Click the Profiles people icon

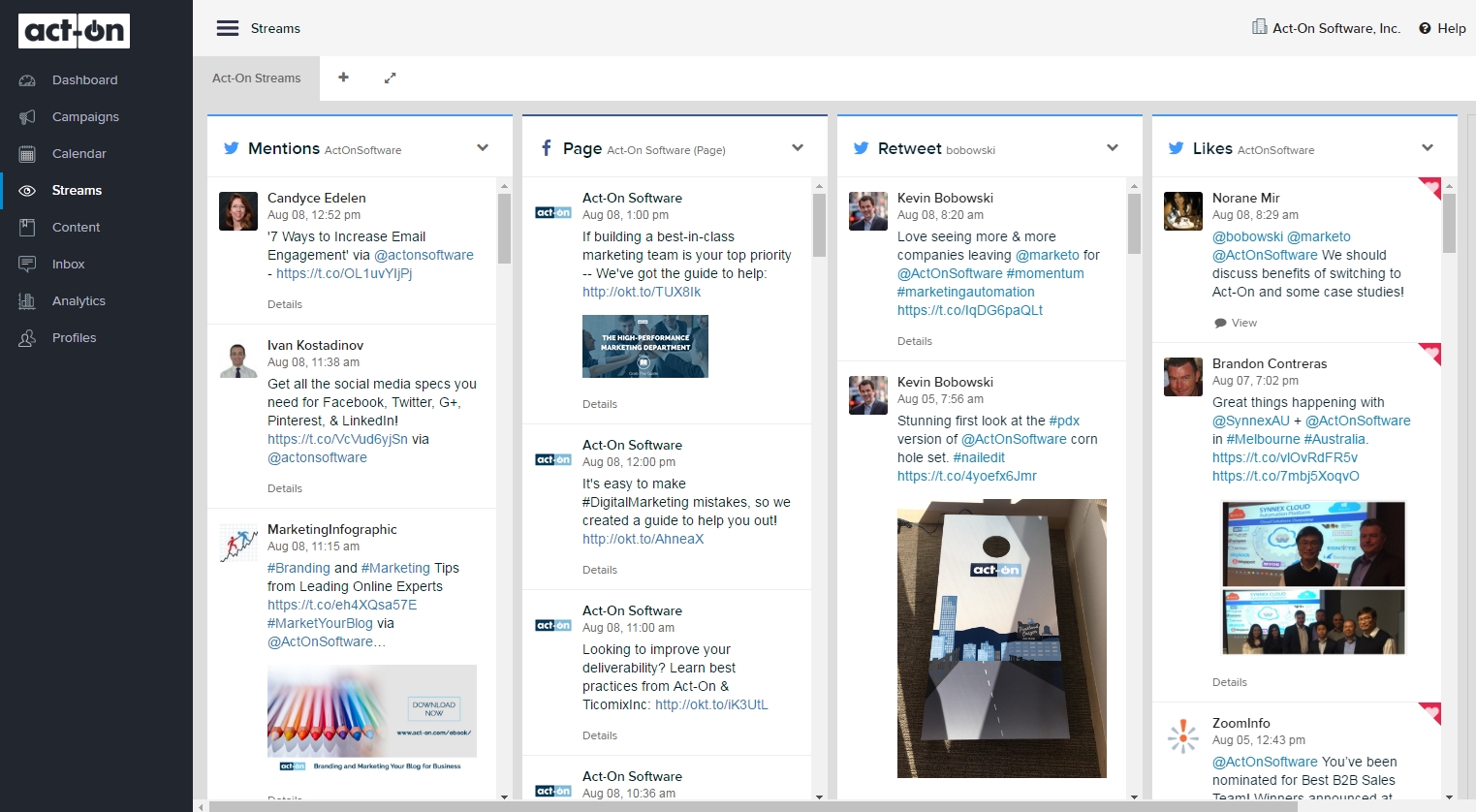pos(27,338)
